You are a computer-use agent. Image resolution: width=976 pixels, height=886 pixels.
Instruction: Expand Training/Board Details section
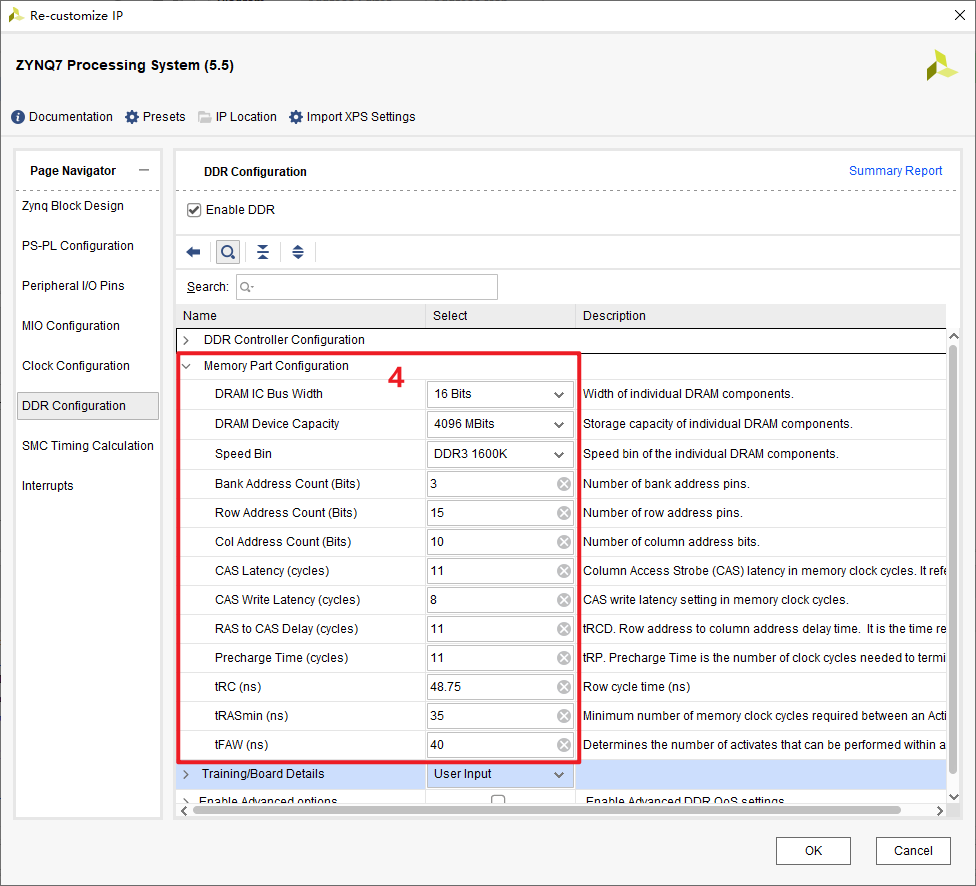[x=186, y=774]
